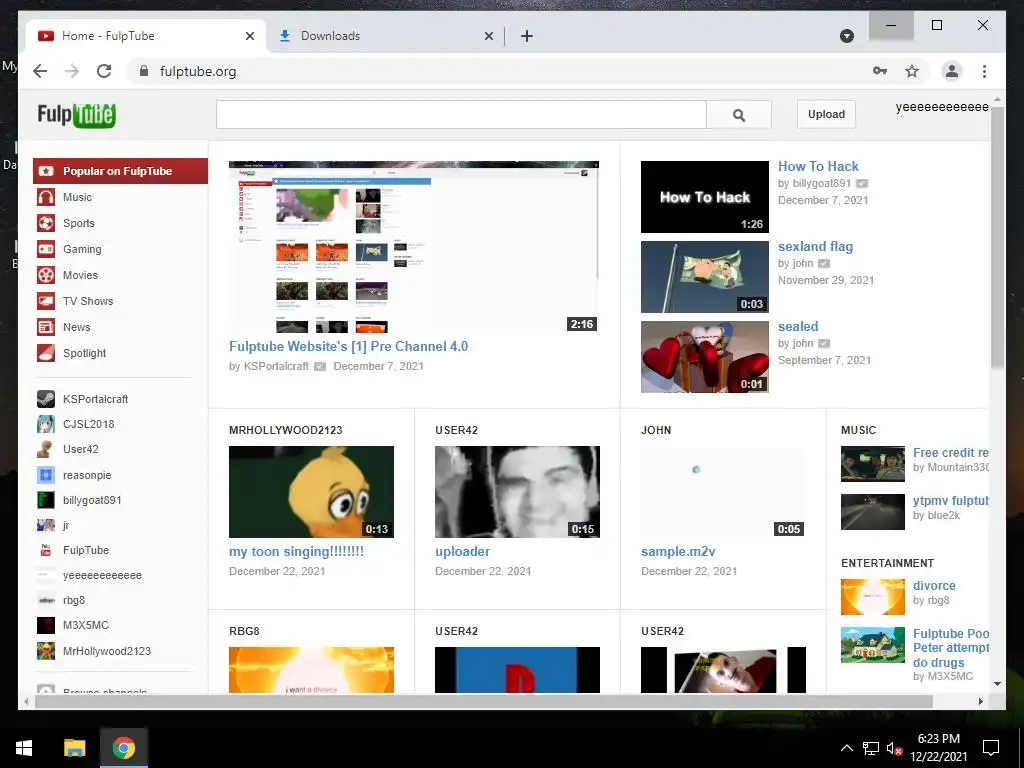Viewport: 1024px width, 768px height.
Task: Open File Explorer from taskbar
Action: coord(74,748)
